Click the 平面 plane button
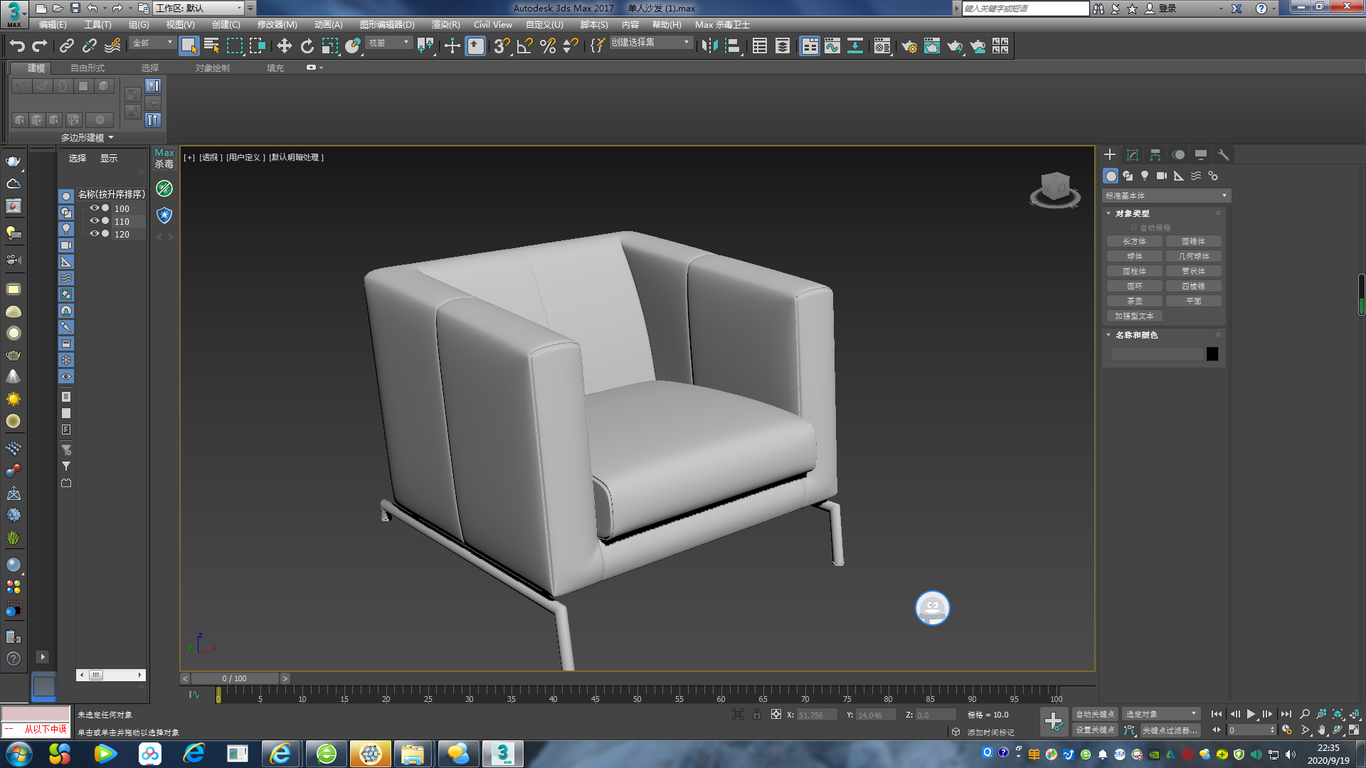1366x768 pixels. coord(1194,301)
